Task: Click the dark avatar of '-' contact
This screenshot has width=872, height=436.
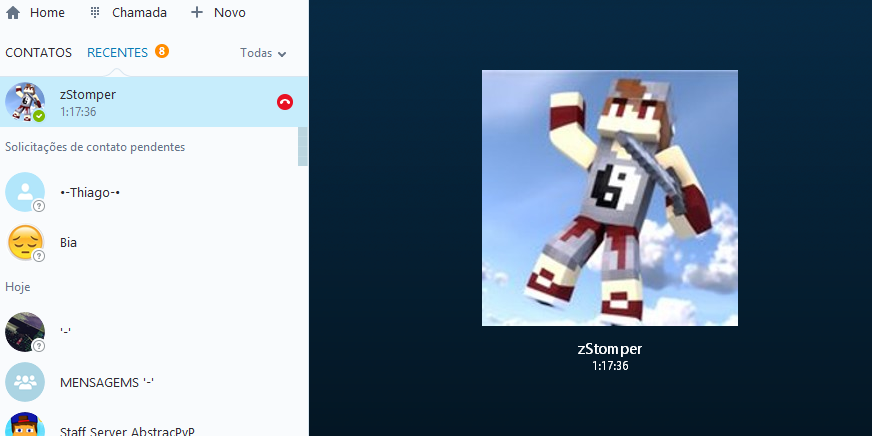Action: point(25,332)
